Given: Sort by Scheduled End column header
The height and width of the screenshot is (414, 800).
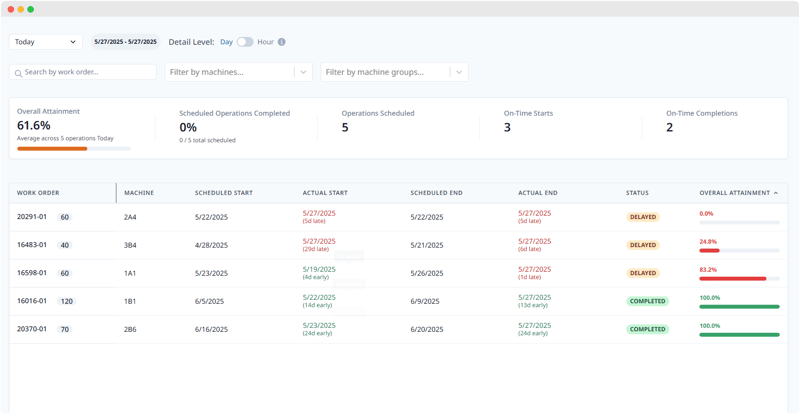Looking at the screenshot, I should tap(436, 193).
